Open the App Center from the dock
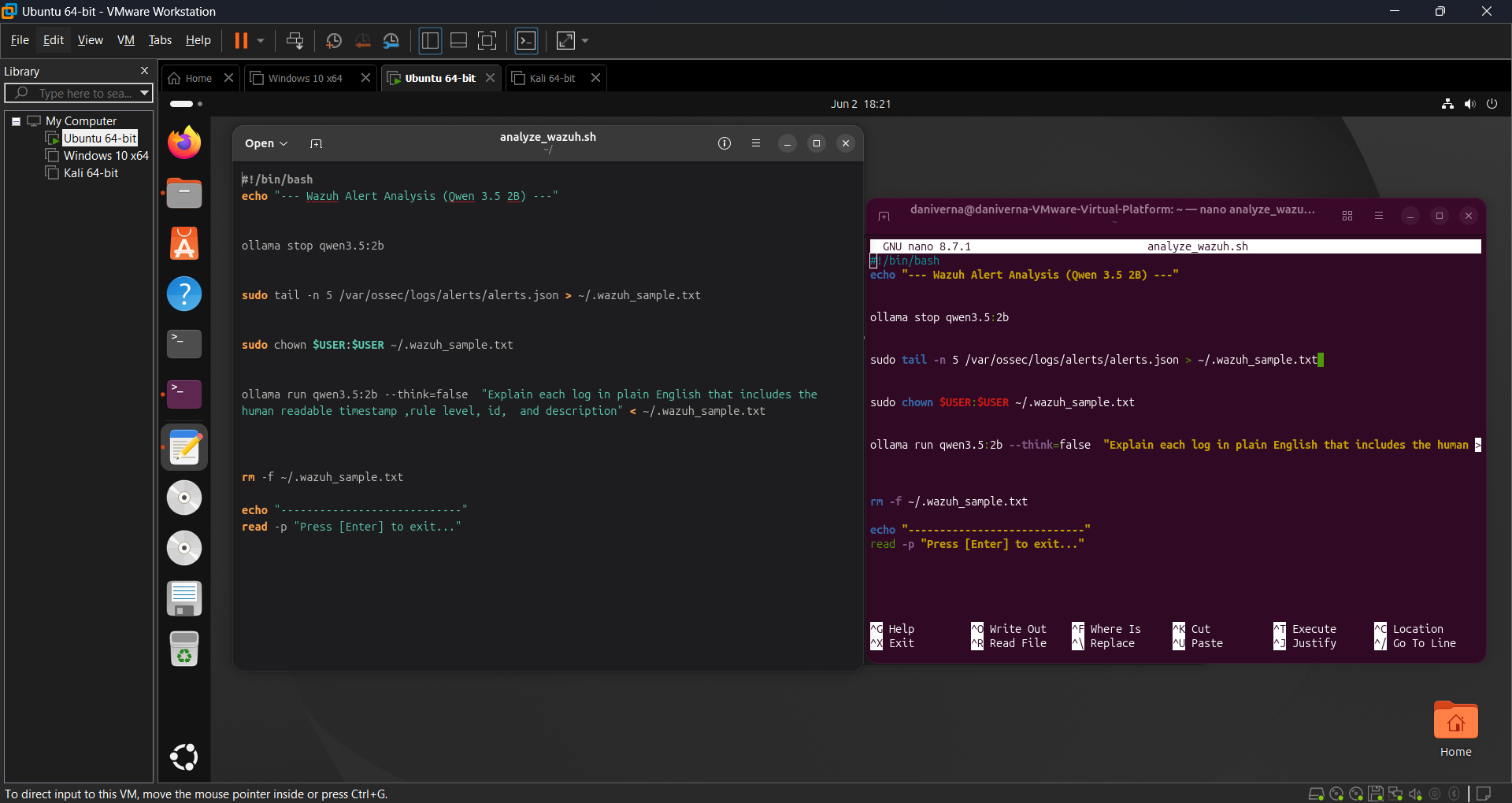Viewport: 1512px width, 803px height. [x=184, y=243]
